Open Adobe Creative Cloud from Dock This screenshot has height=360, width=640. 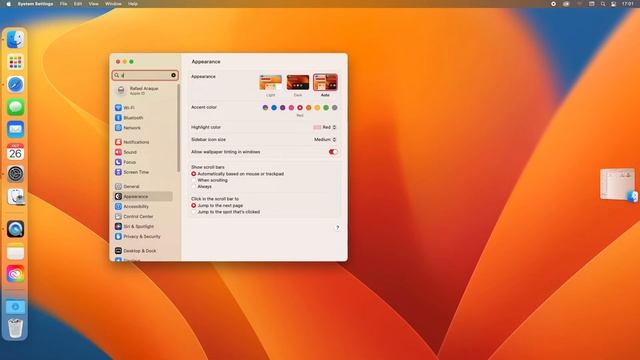coord(16,274)
